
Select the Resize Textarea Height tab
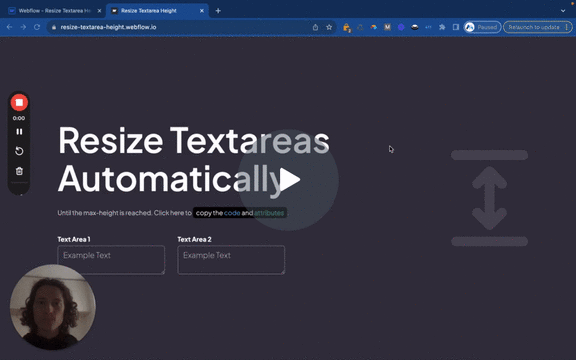157,11
